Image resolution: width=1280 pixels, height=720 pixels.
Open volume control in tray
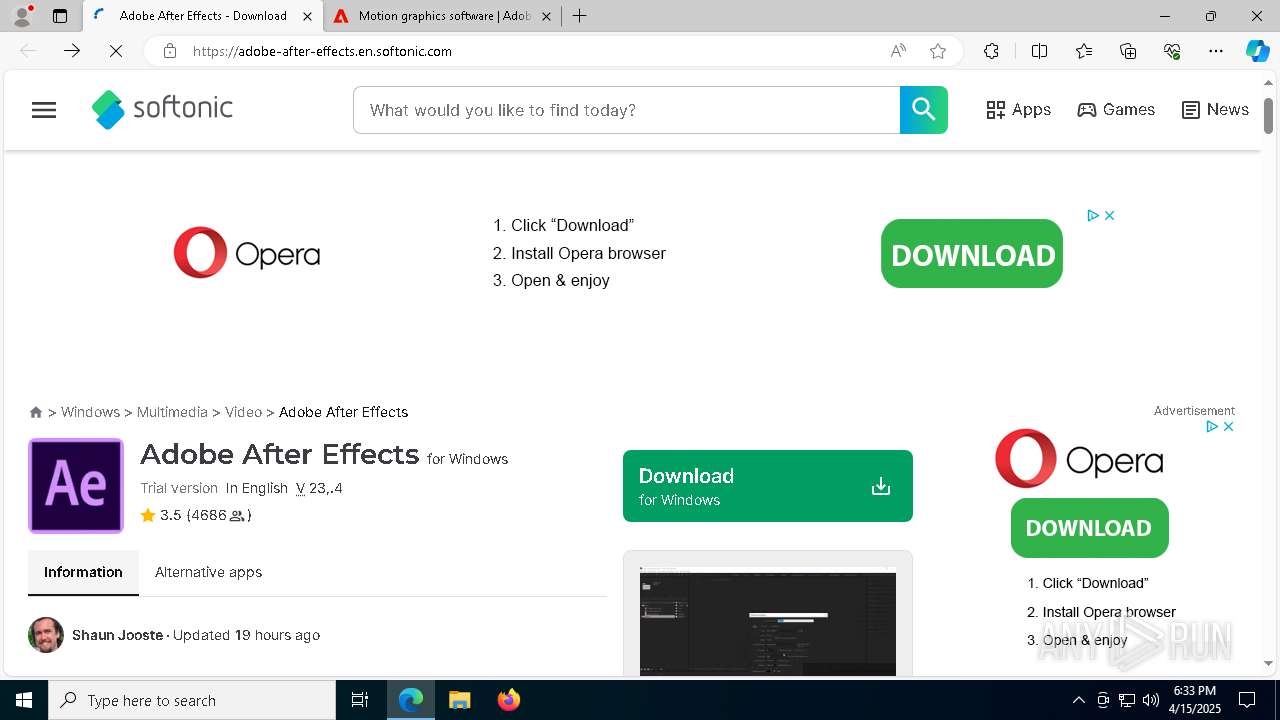point(1150,700)
